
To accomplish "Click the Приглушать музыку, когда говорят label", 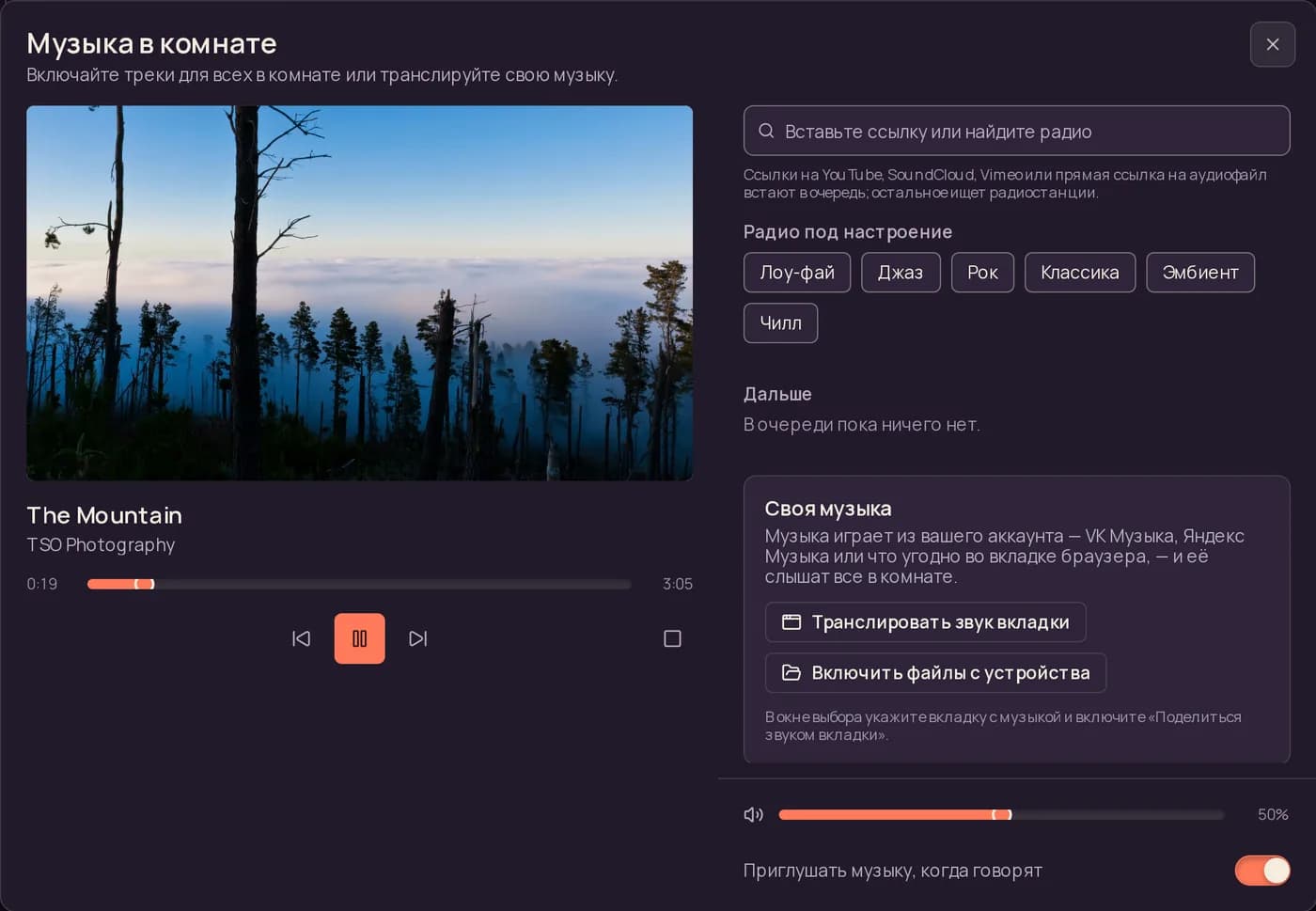I will point(893,871).
